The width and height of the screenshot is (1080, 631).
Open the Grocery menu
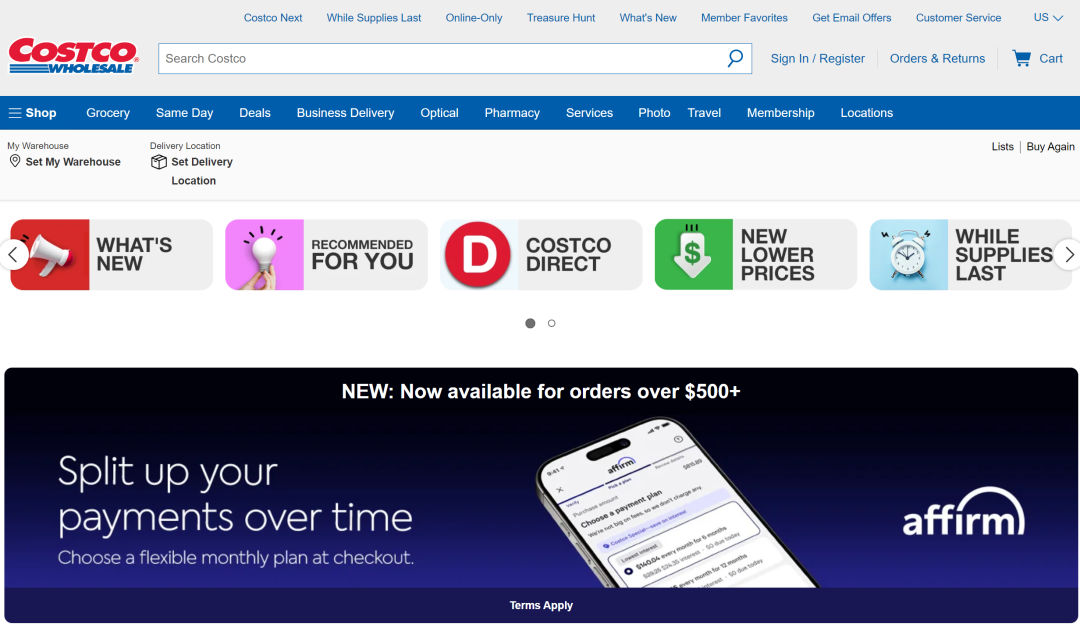pos(108,113)
